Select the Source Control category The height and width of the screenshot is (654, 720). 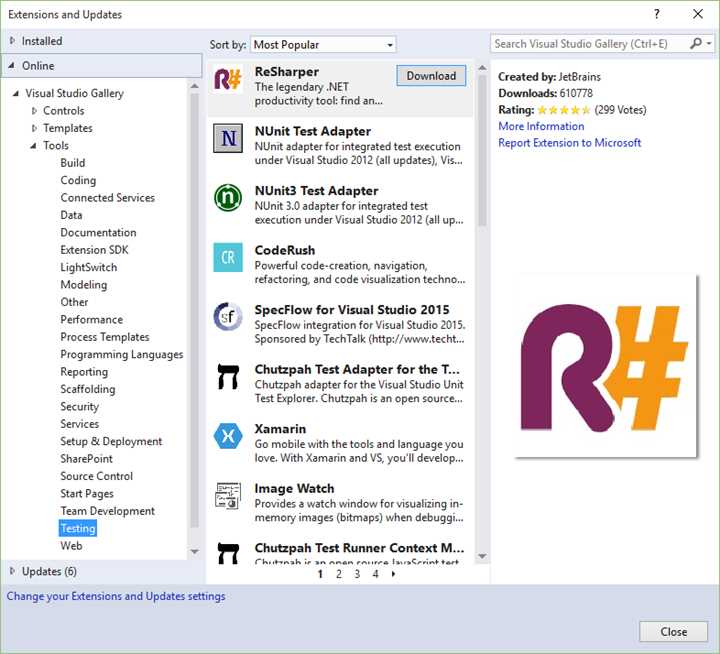tap(96, 476)
